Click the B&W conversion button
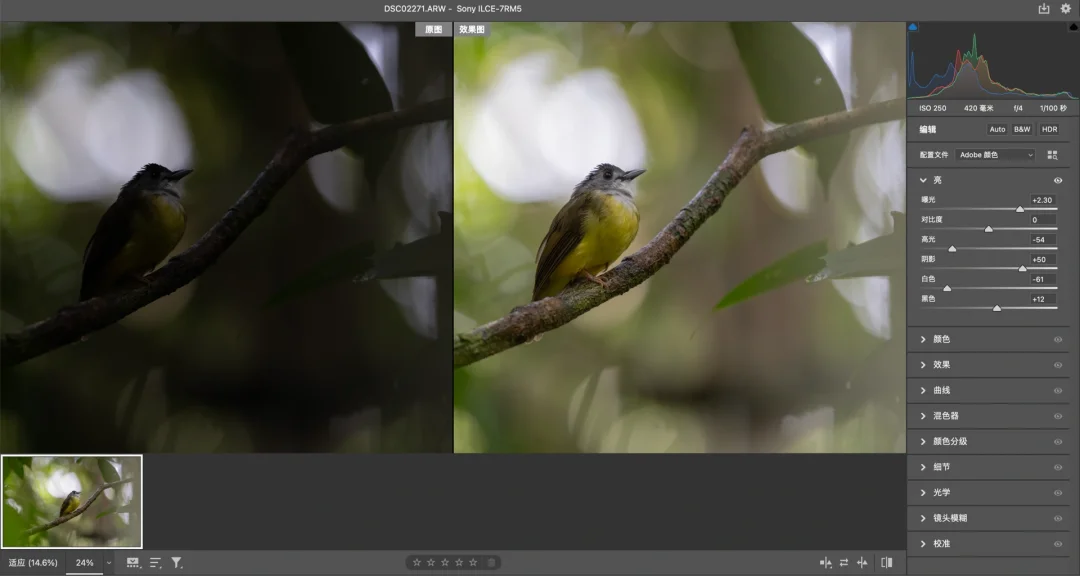This screenshot has height=576, width=1080. (1022, 129)
